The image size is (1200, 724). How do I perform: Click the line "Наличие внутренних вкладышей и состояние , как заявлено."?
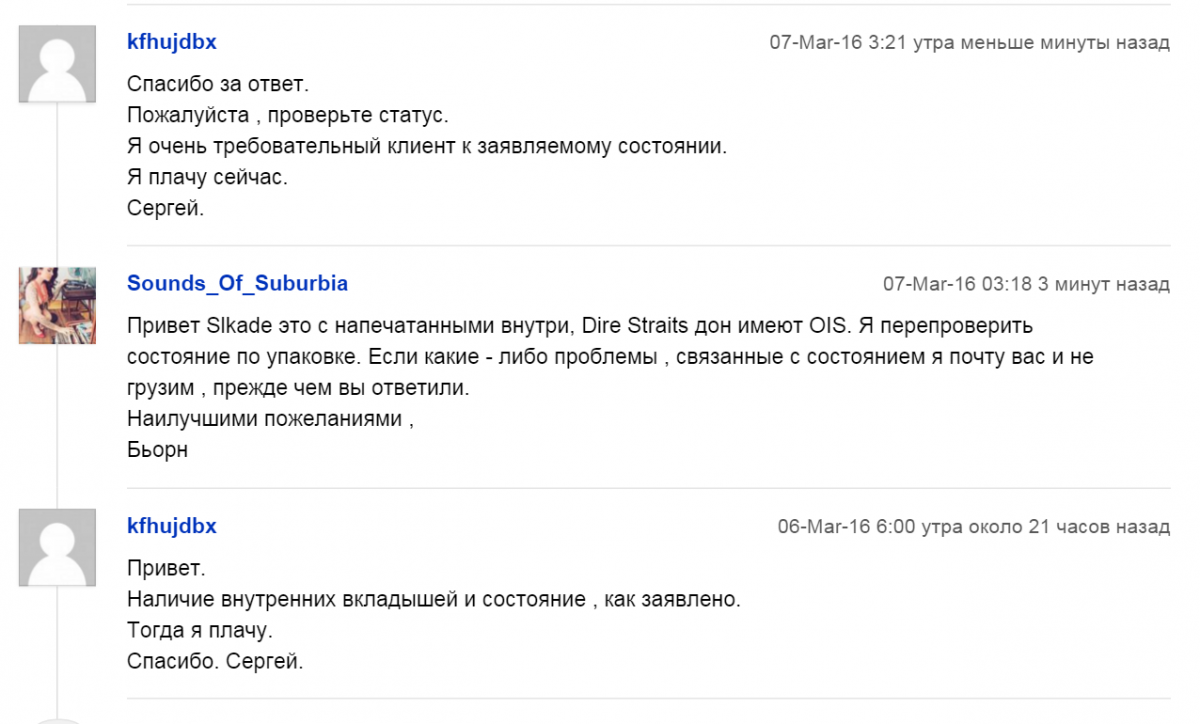coord(433,600)
